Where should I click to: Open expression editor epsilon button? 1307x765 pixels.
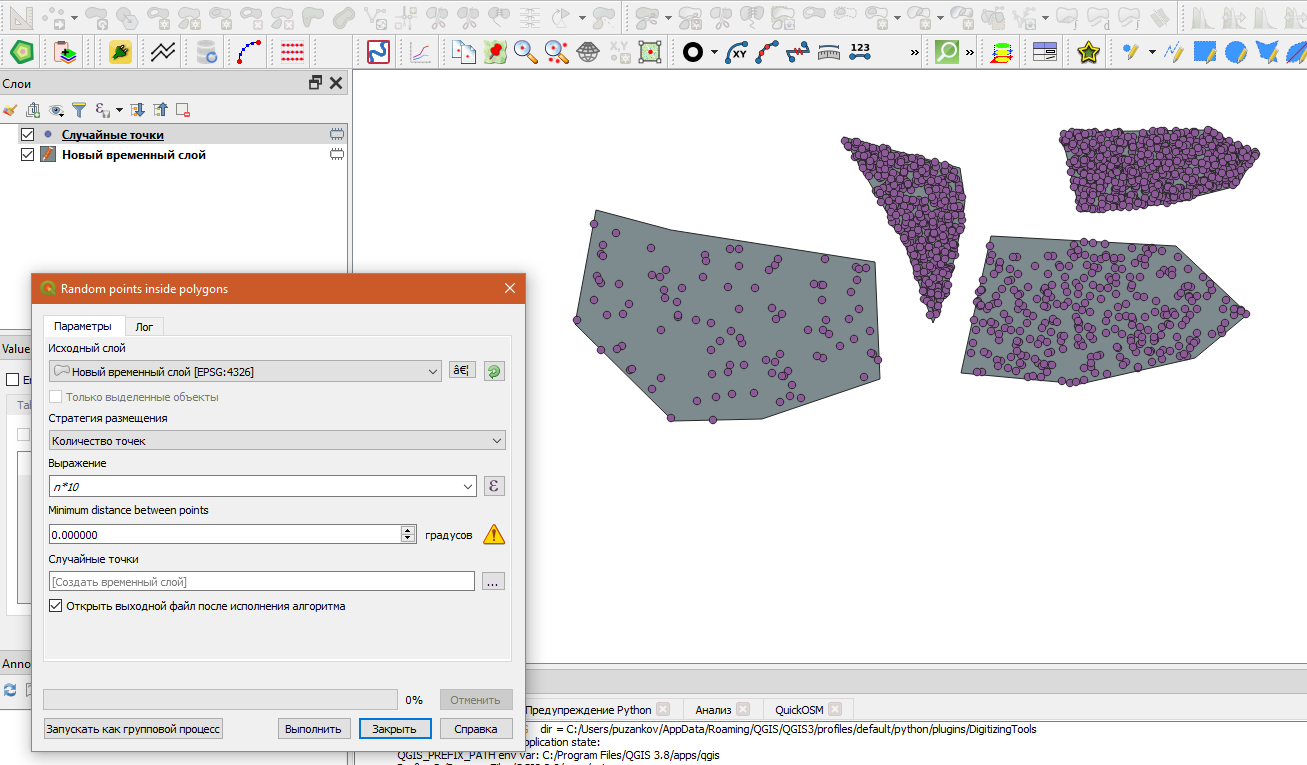[x=494, y=486]
